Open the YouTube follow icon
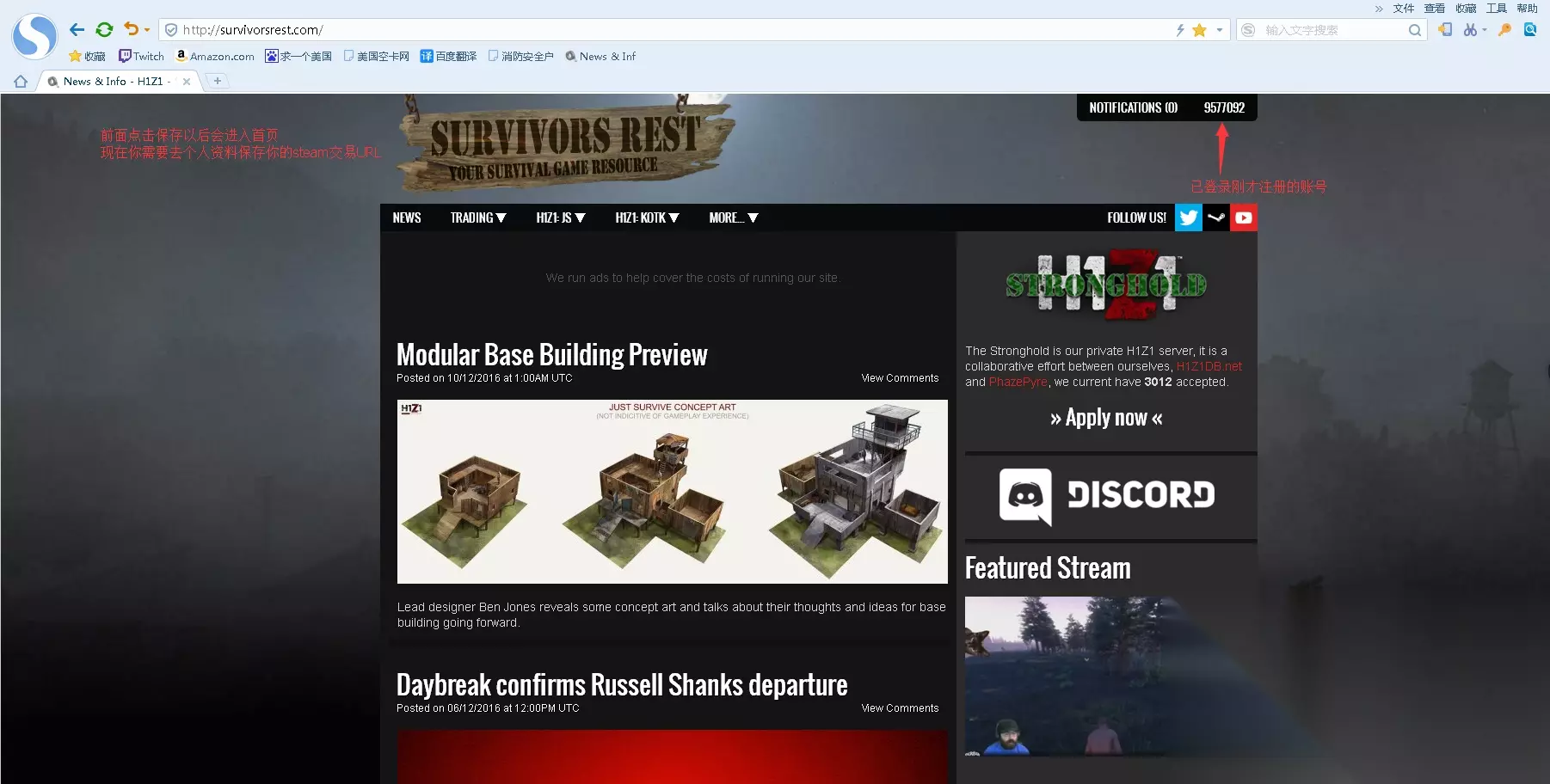Image resolution: width=1550 pixels, height=784 pixels. pyautogui.click(x=1244, y=217)
